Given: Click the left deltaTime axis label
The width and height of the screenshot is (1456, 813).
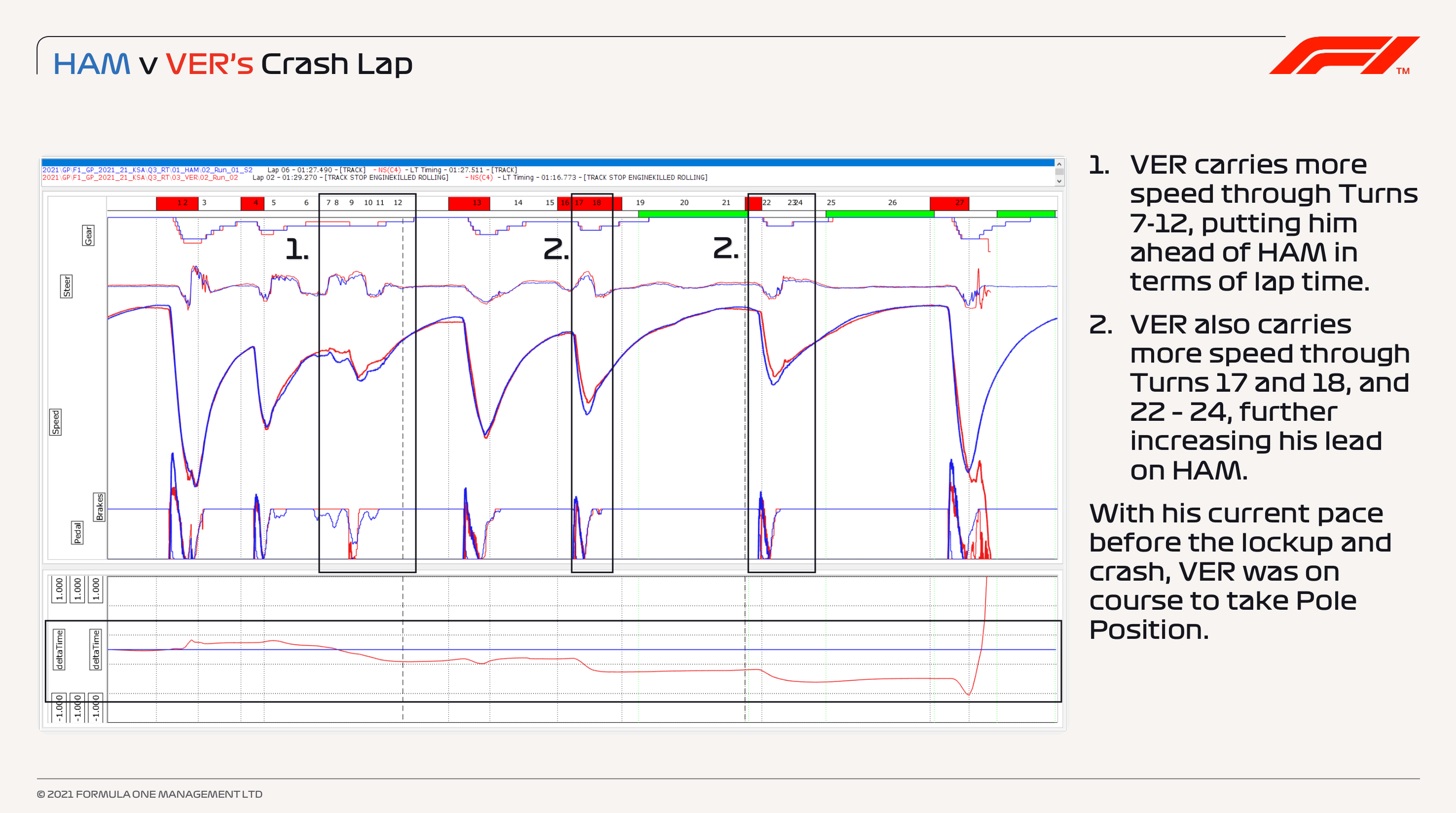Looking at the screenshot, I should tap(59, 649).
